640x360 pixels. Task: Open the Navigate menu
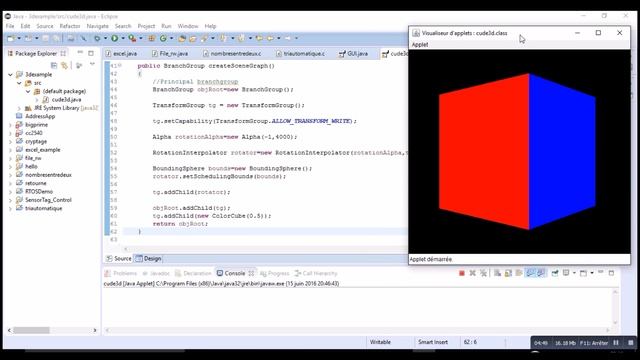98,26
